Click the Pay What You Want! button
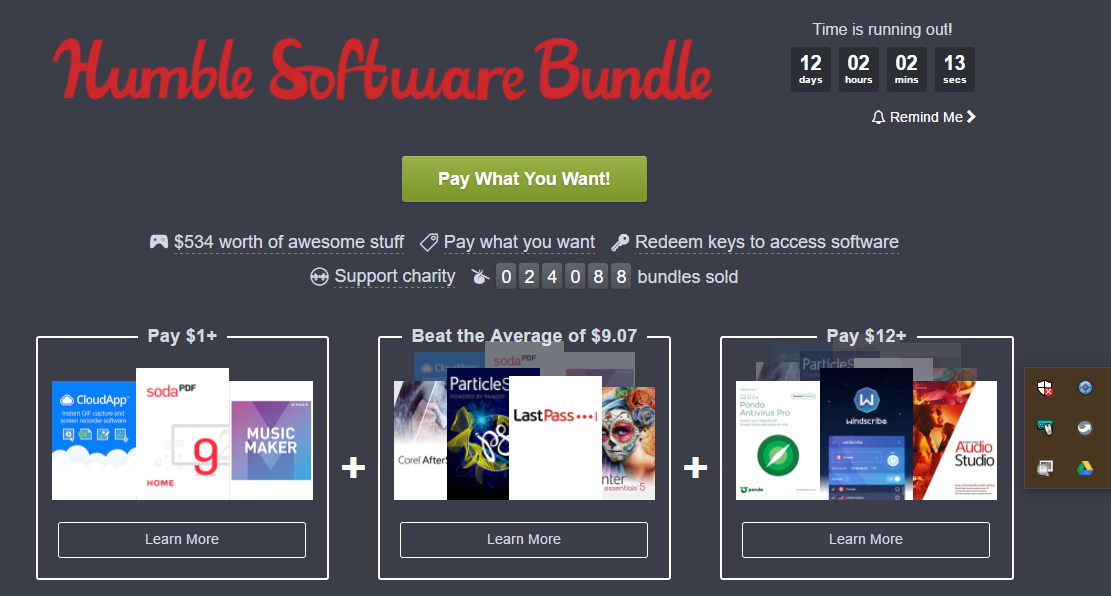The image size is (1111, 596). coord(524,179)
